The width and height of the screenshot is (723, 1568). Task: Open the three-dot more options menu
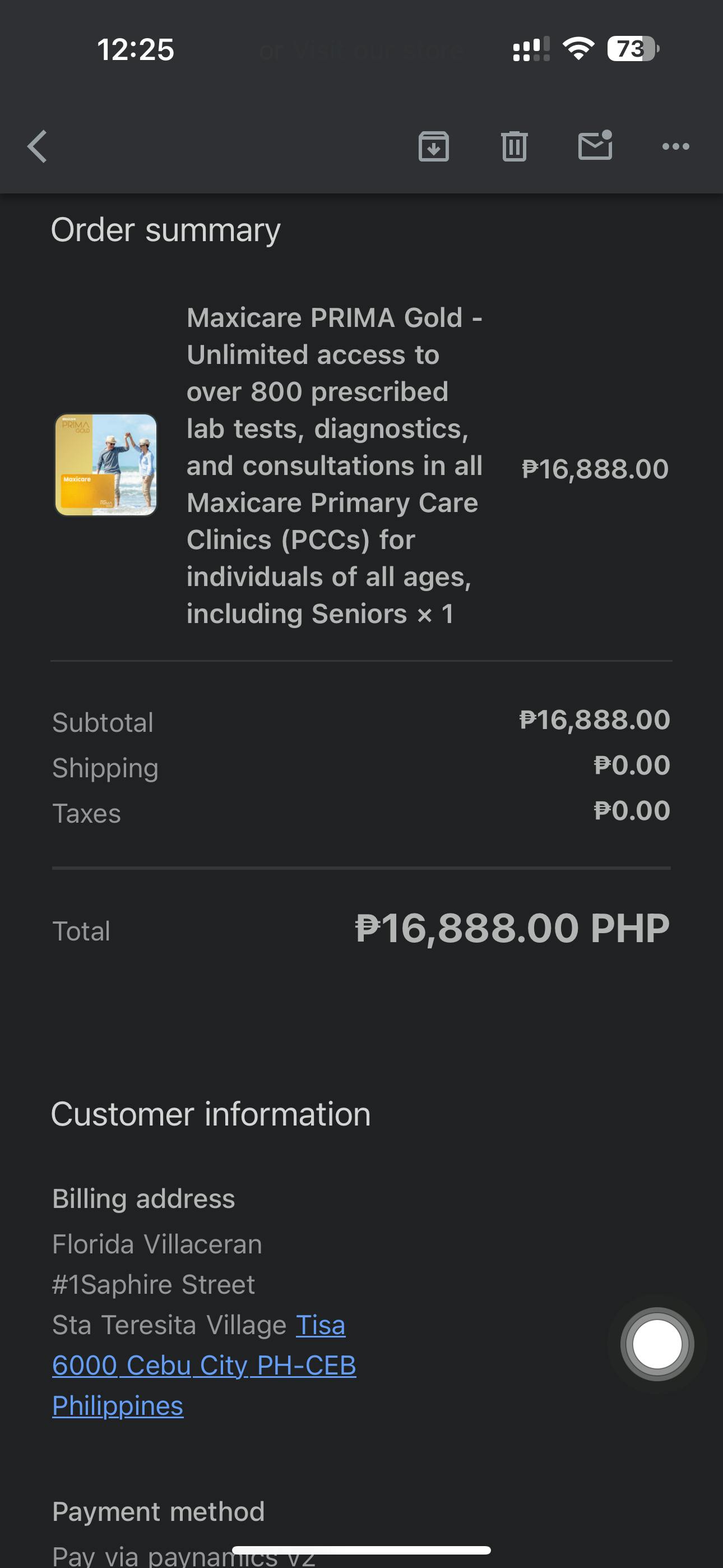tap(675, 147)
